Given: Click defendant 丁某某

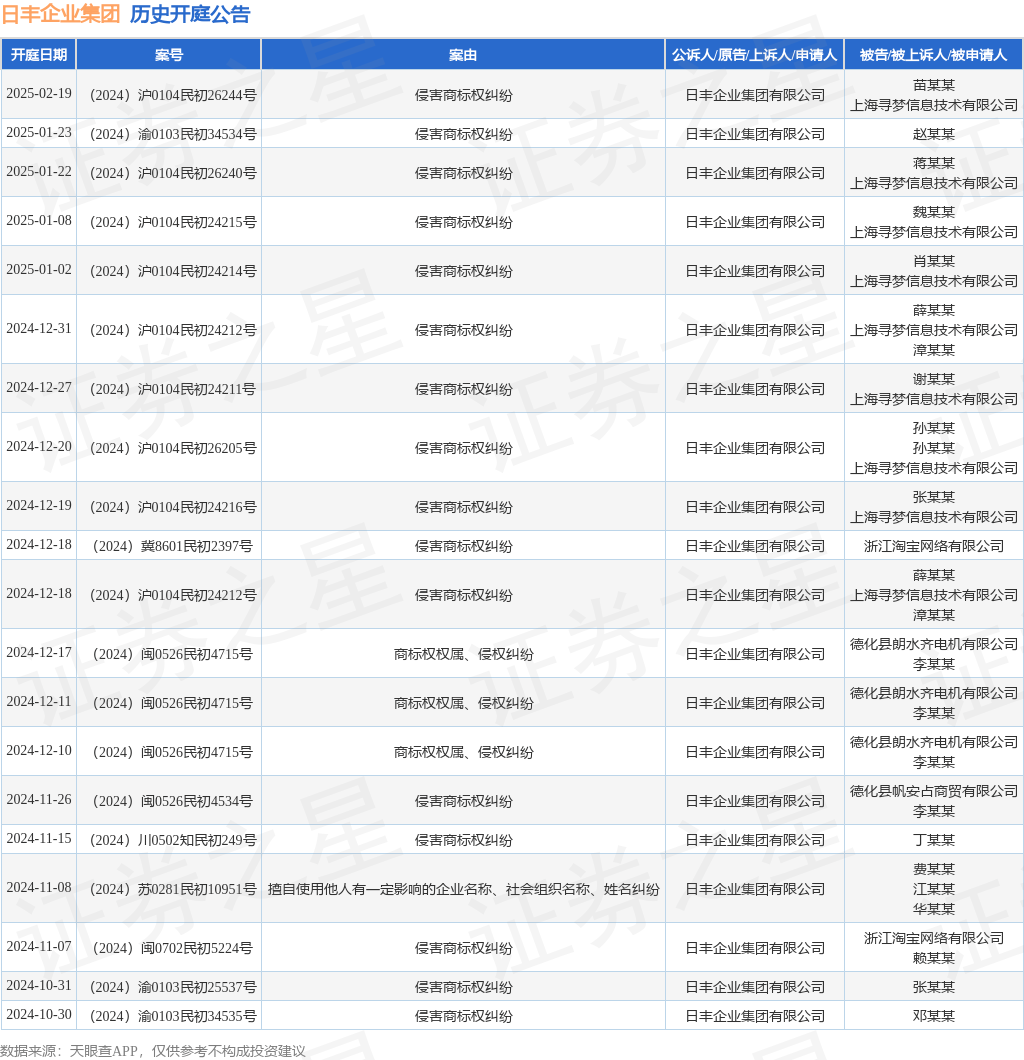Looking at the screenshot, I should [933, 840].
